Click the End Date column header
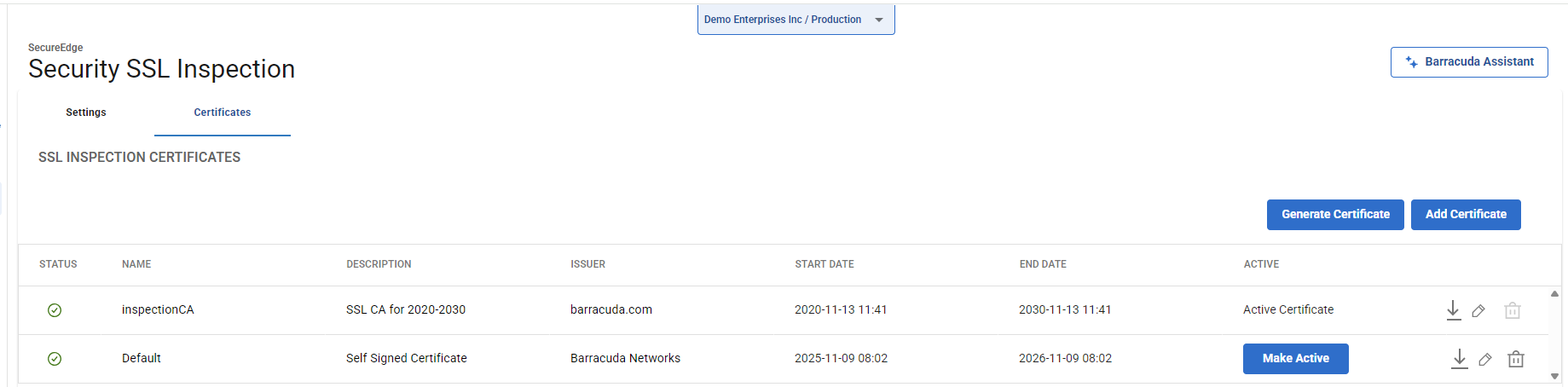1568x387 pixels. coord(1043,264)
